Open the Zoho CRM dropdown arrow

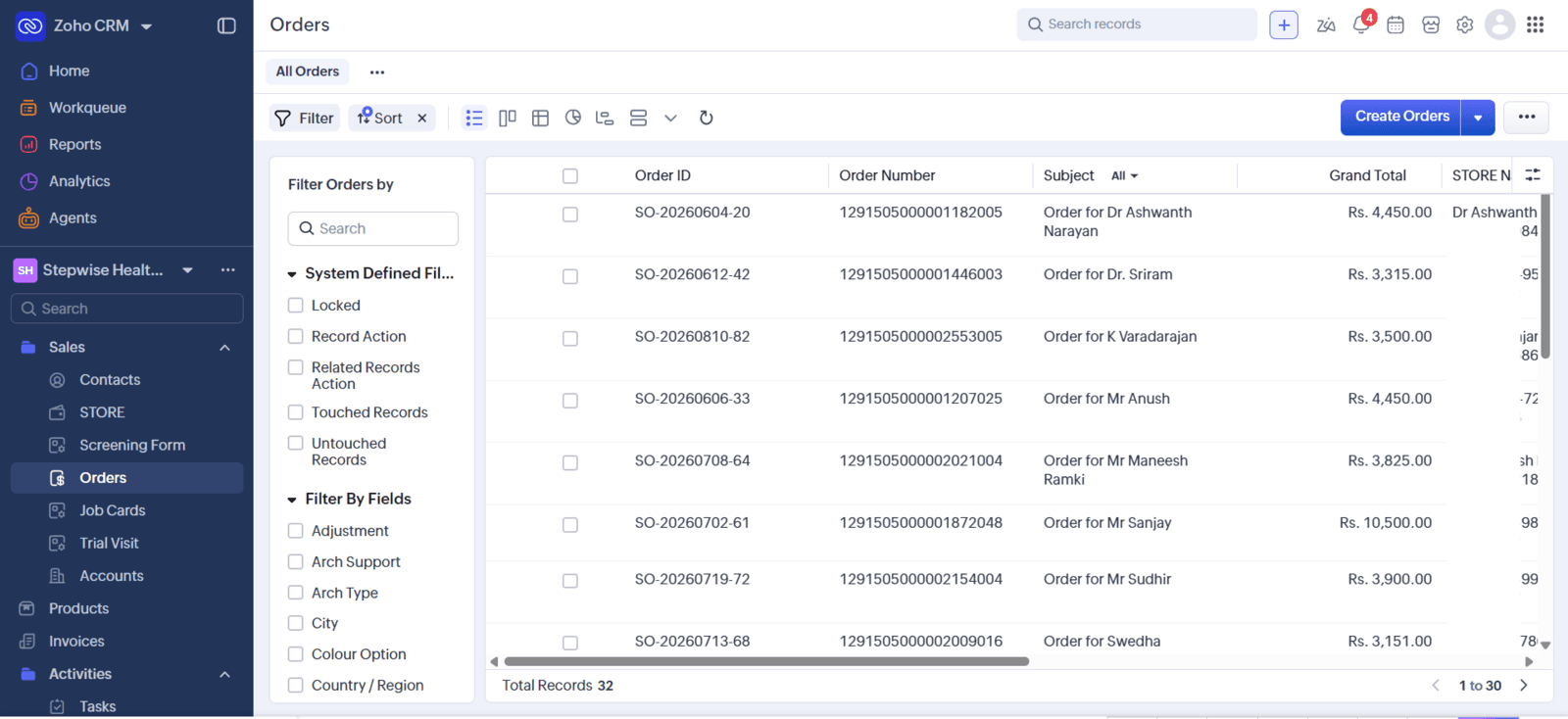pyautogui.click(x=147, y=26)
